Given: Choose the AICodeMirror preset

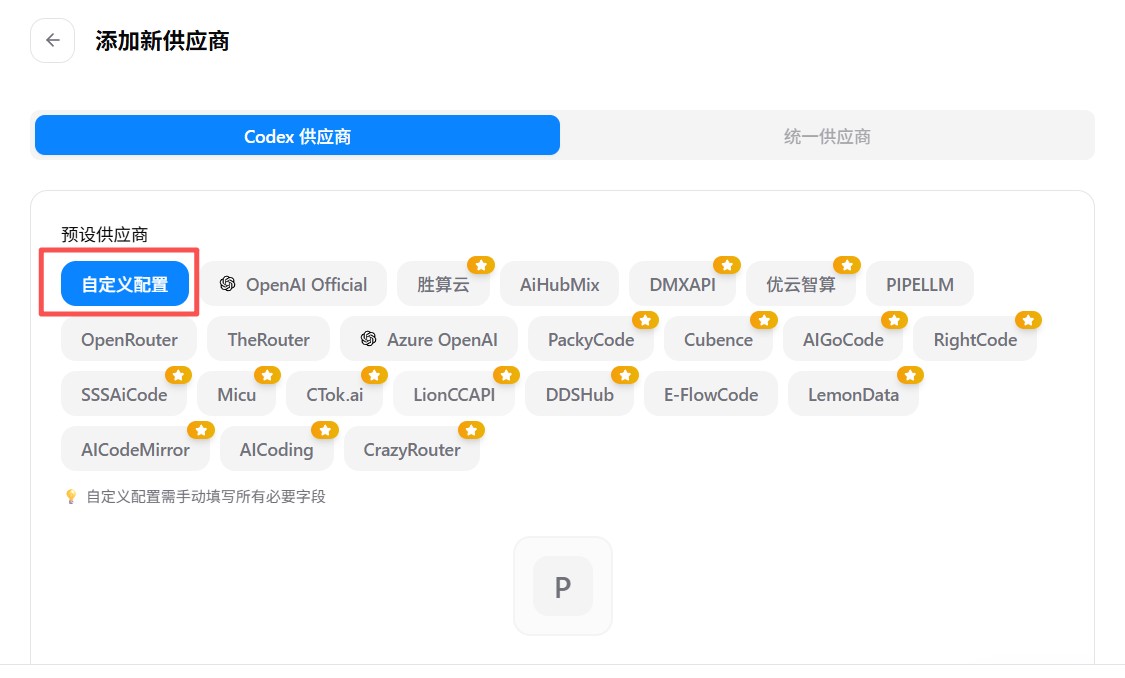Looking at the screenshot, I should [136, 450].
